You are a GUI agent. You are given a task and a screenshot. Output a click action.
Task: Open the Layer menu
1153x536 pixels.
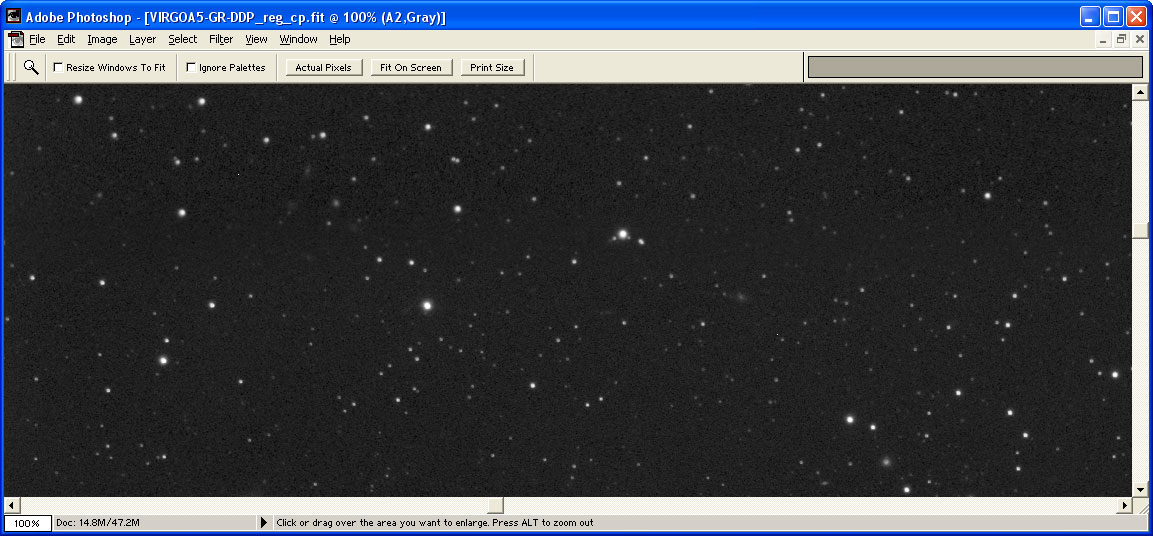tap(142, 40)
